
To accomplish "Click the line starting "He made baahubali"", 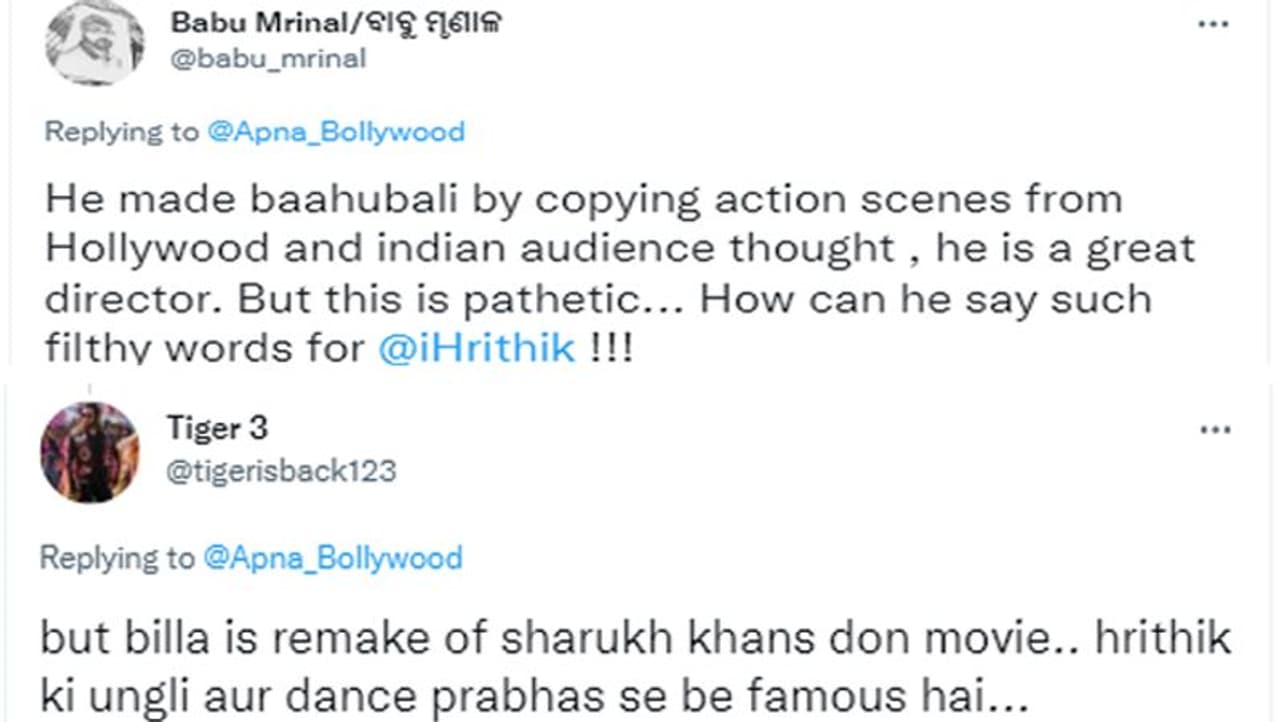I will pyautogui.click(x=583, y=199).
